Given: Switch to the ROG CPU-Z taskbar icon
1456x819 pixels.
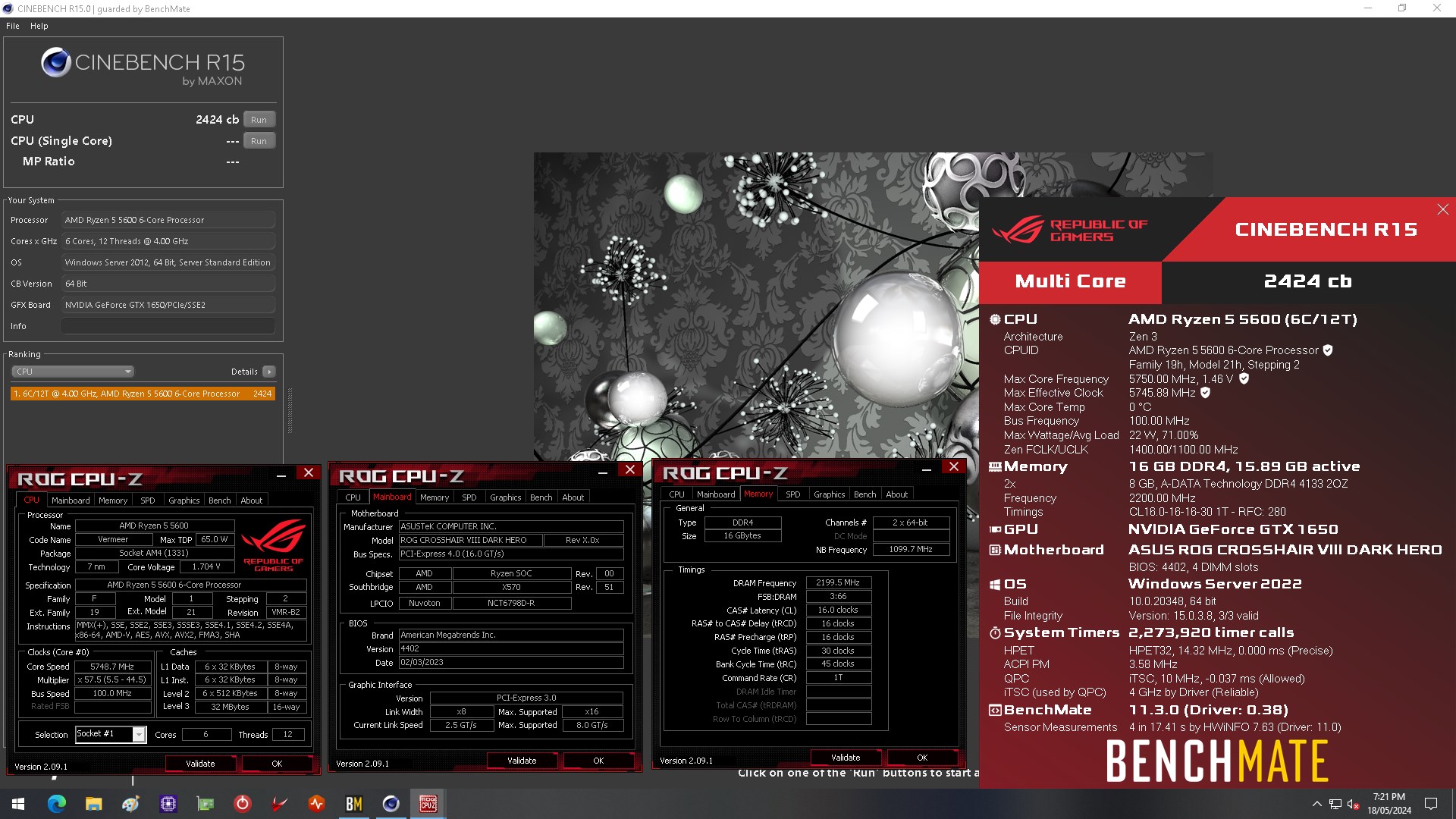Looking at the screenshot, I should coord(428,804).
